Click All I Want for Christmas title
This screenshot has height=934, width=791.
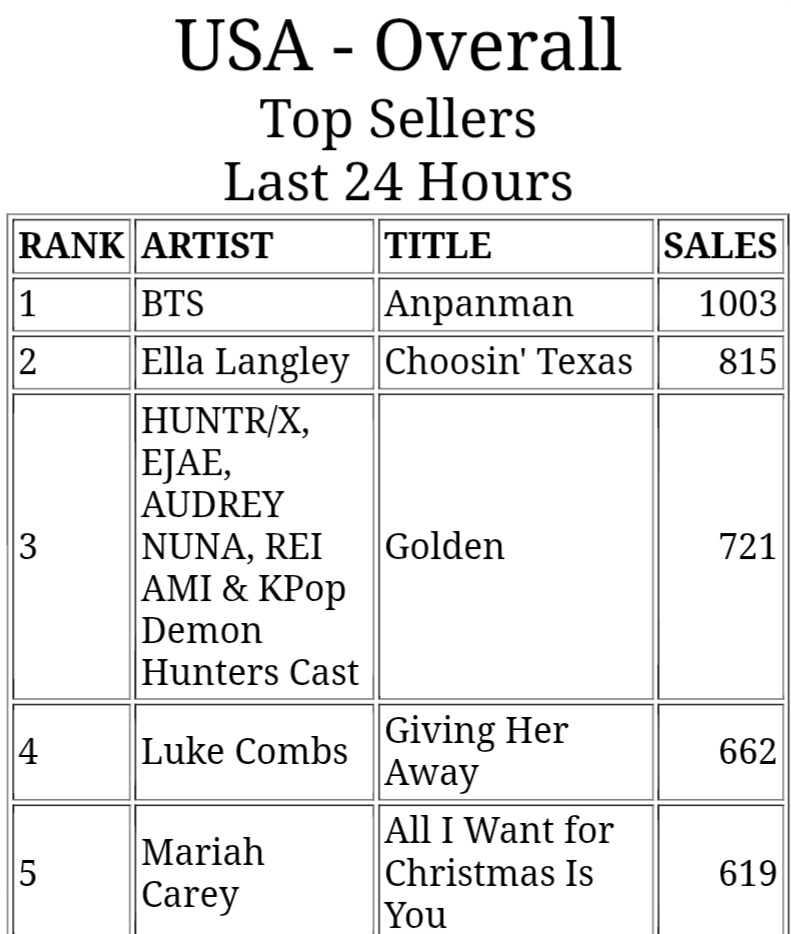click(x=498, y=873)
